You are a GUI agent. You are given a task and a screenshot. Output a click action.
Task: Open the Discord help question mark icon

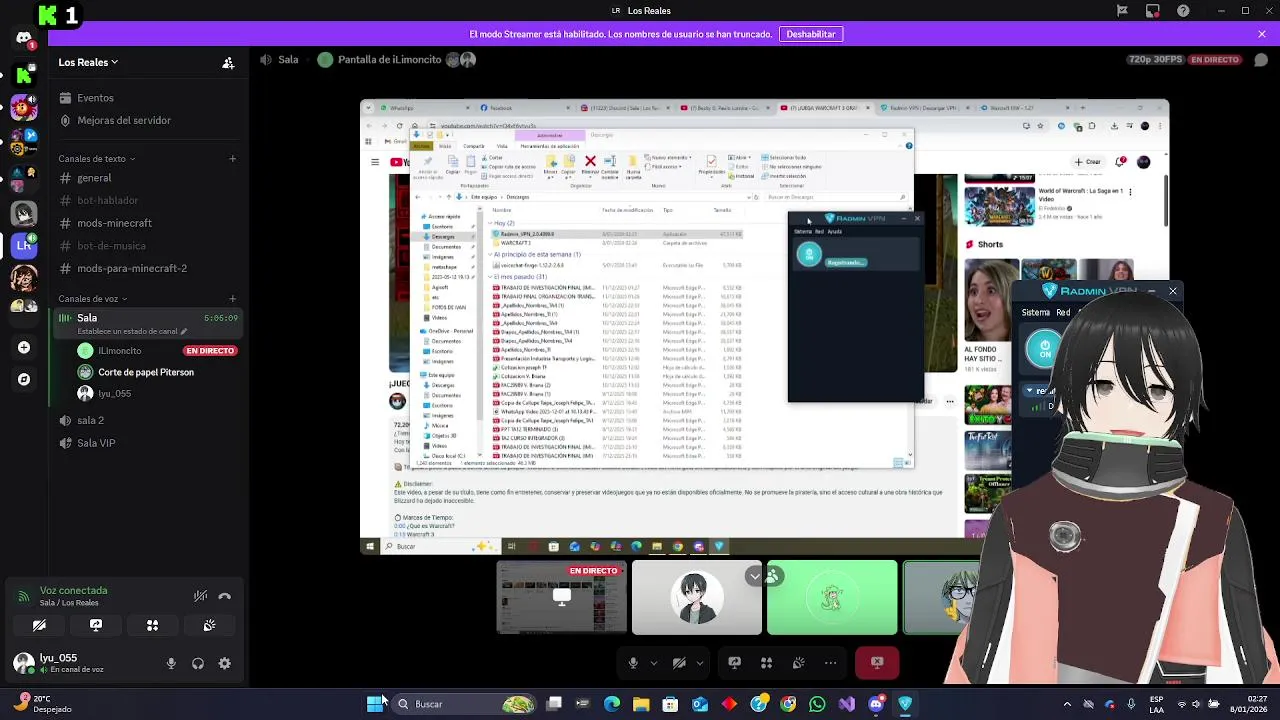[1184, 11]
